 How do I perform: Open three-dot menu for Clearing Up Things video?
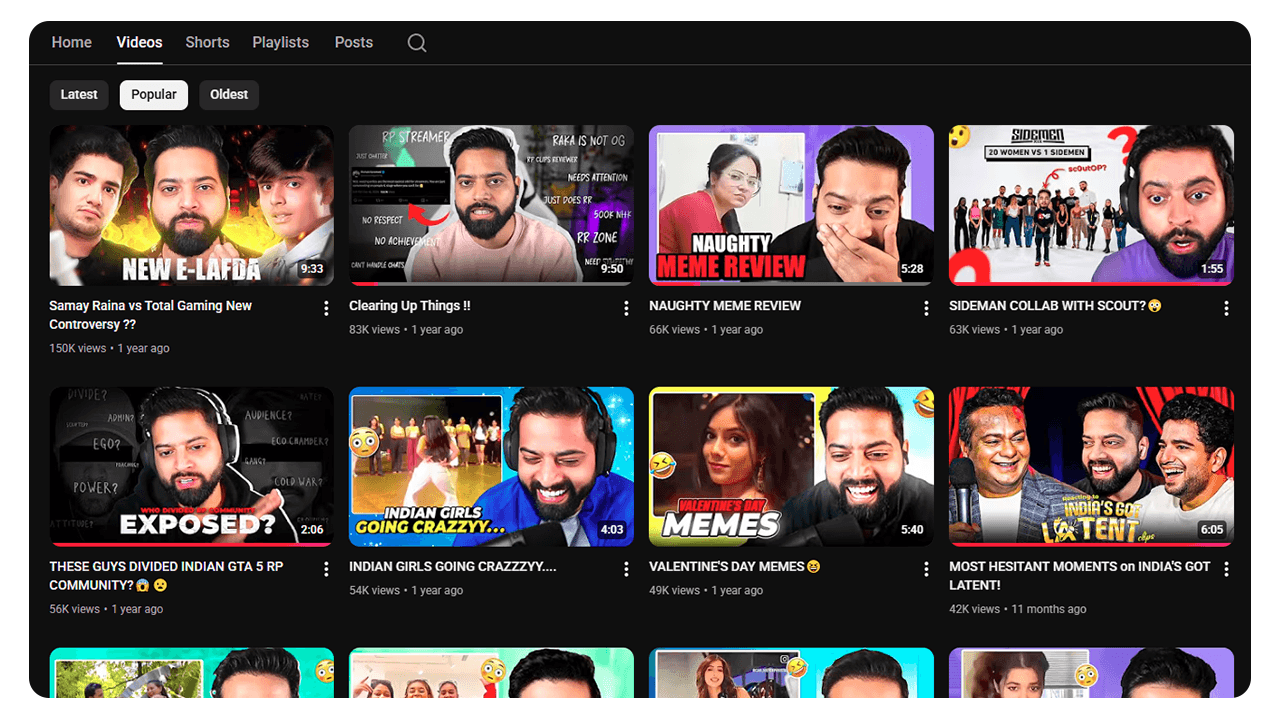[626, 308]
